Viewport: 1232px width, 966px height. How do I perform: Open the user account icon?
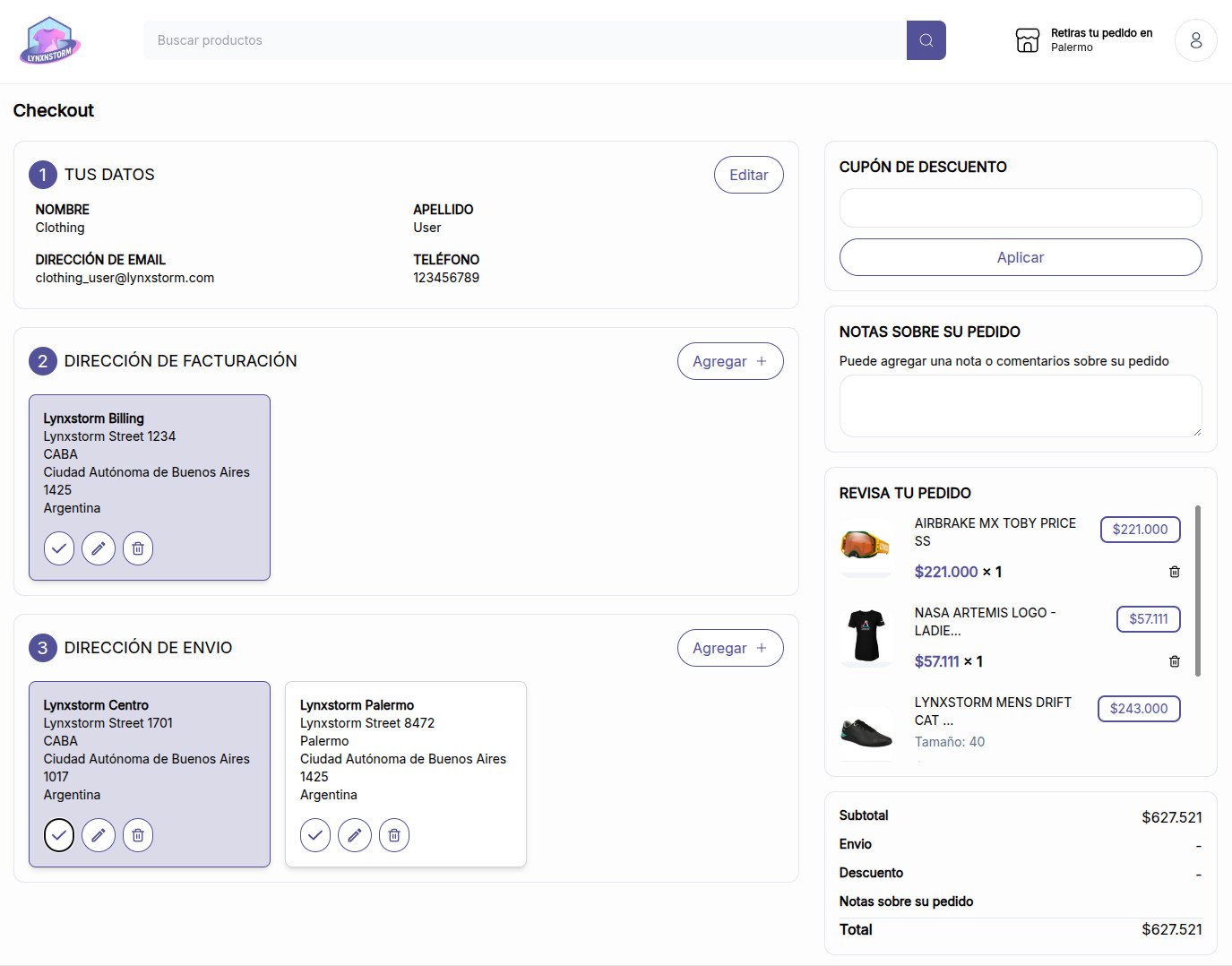coord(1195,40)
